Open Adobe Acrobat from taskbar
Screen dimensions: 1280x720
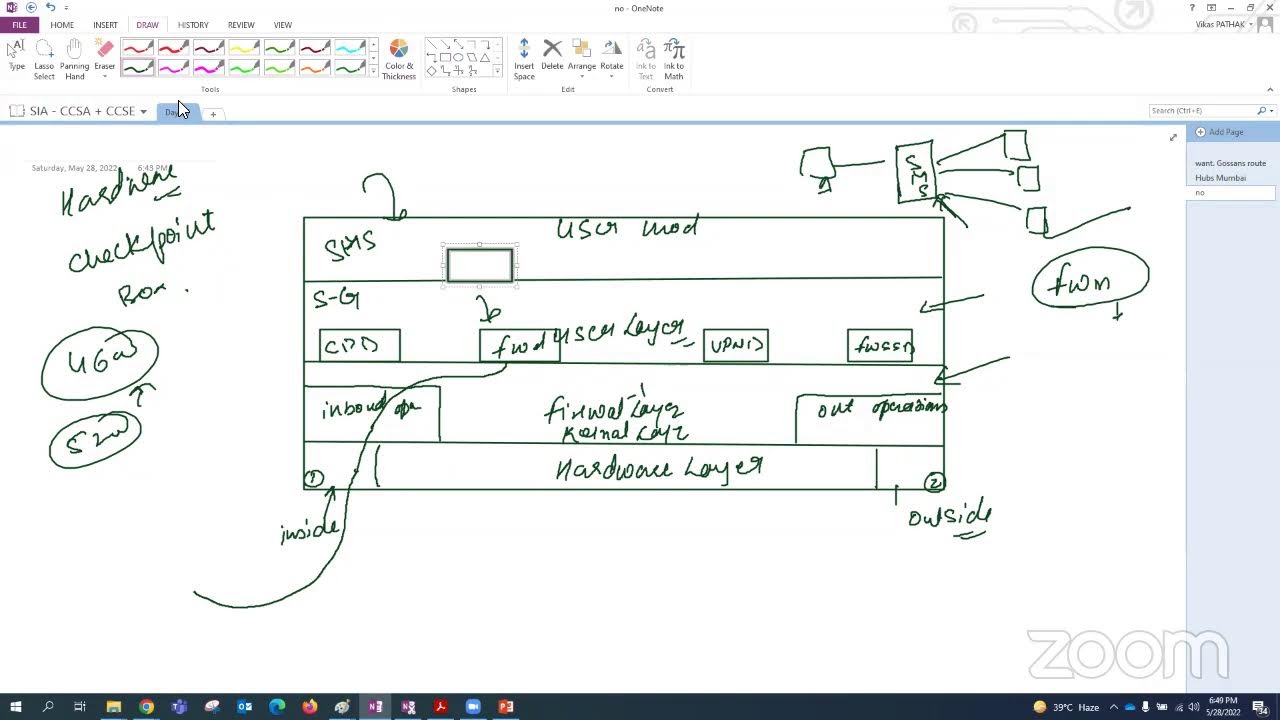pos(440,707)
